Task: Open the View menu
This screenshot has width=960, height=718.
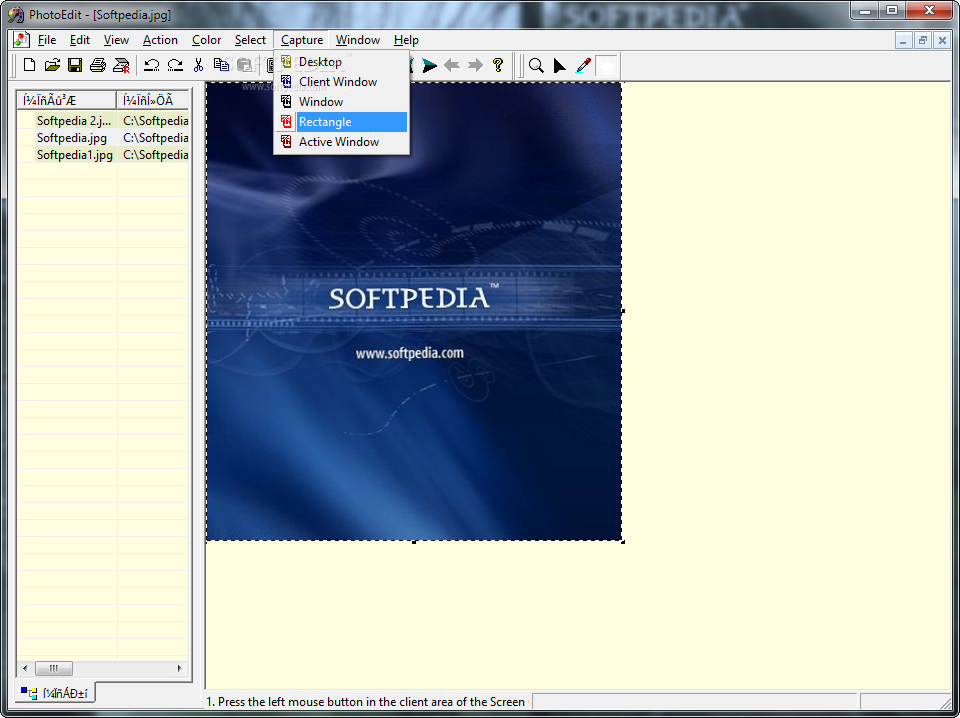Action: point(116,40)
